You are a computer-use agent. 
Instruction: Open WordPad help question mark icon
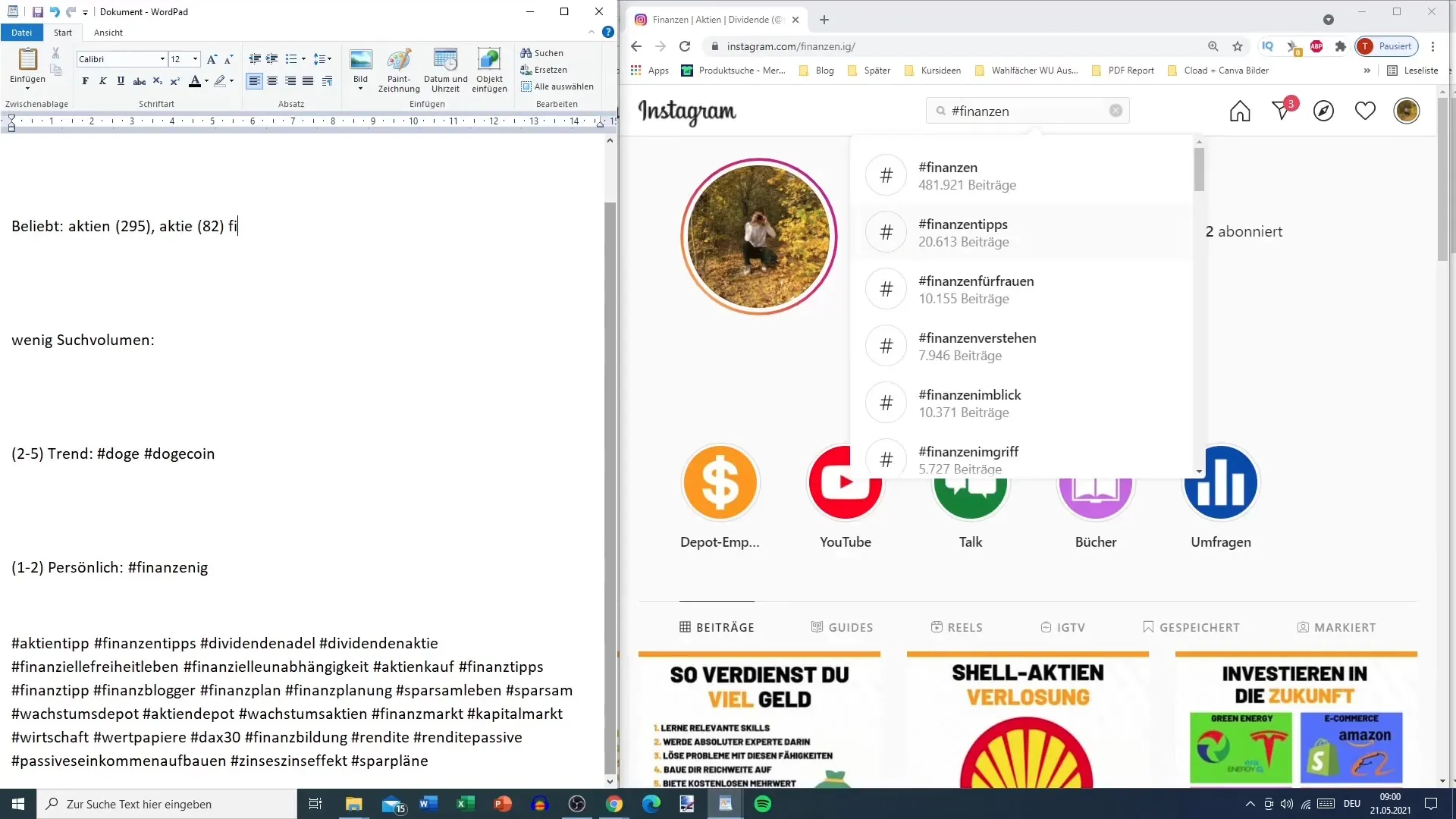coord(607,32)
